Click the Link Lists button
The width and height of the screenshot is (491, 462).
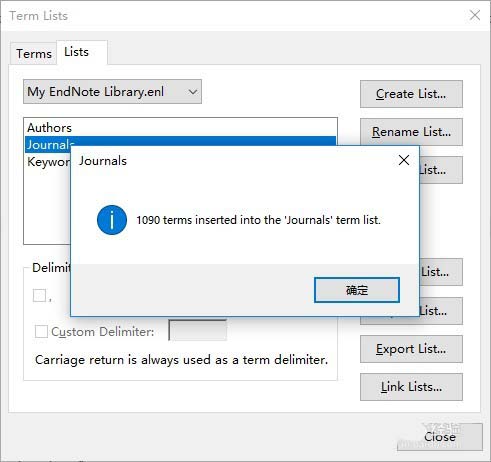point(411,387)
